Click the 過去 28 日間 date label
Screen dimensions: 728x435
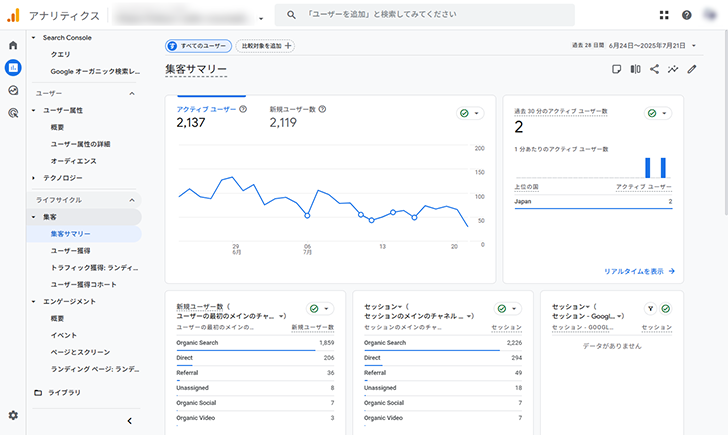coord(588,45)
